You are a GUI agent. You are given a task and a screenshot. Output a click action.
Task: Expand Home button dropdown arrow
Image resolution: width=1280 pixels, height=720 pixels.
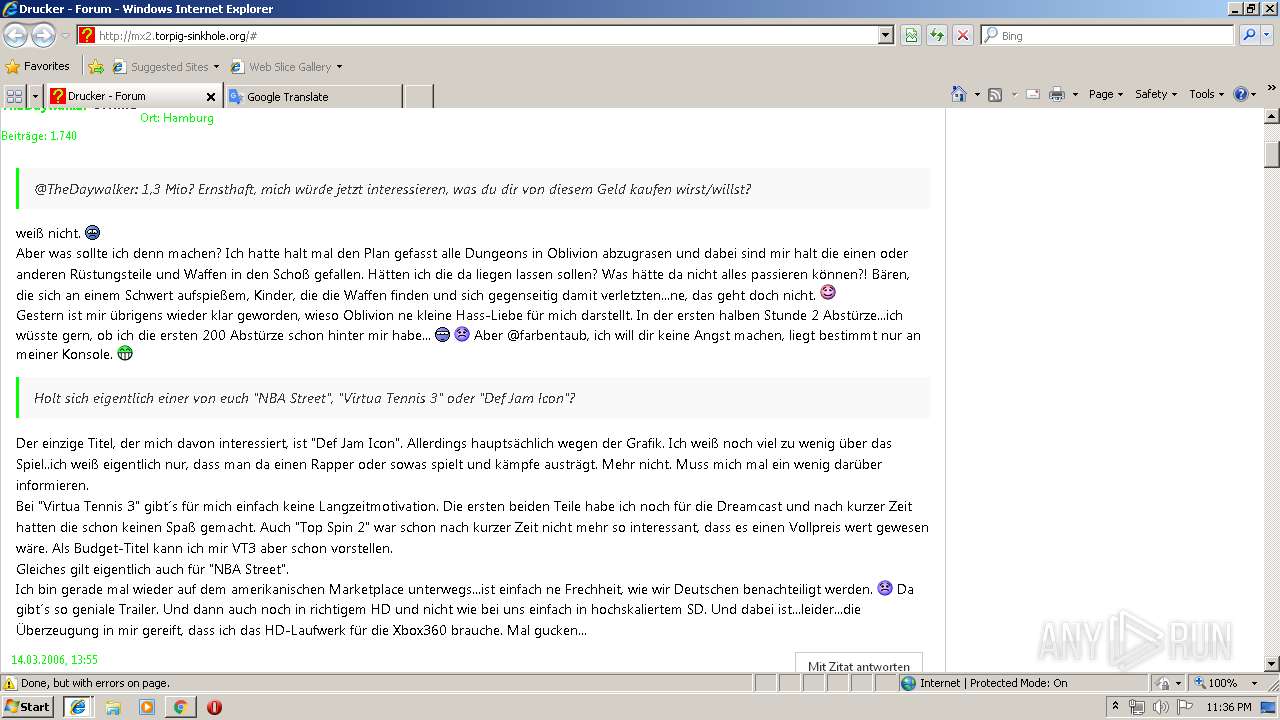tap(977, 94)
